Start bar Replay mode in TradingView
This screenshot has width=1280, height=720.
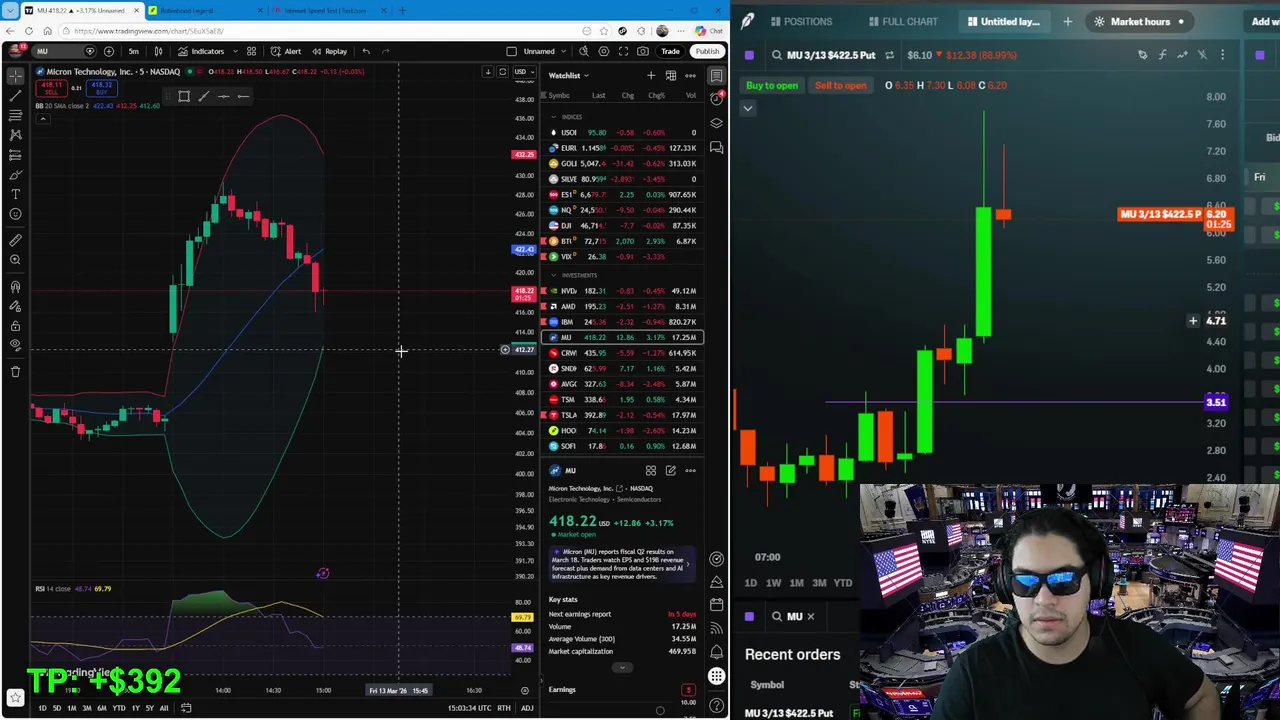tap(329, 51)
